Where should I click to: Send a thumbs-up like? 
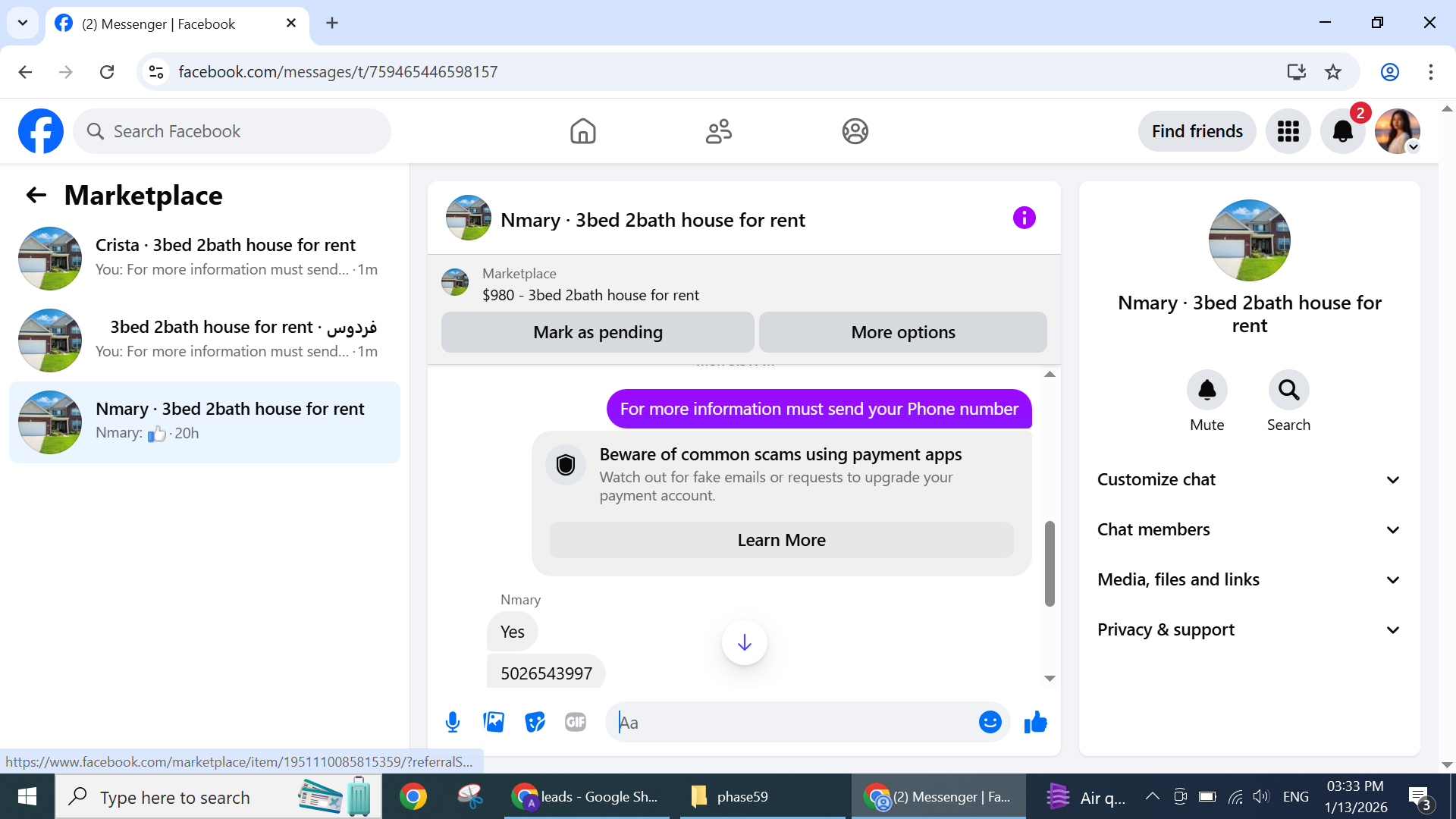coord(1035,722)
